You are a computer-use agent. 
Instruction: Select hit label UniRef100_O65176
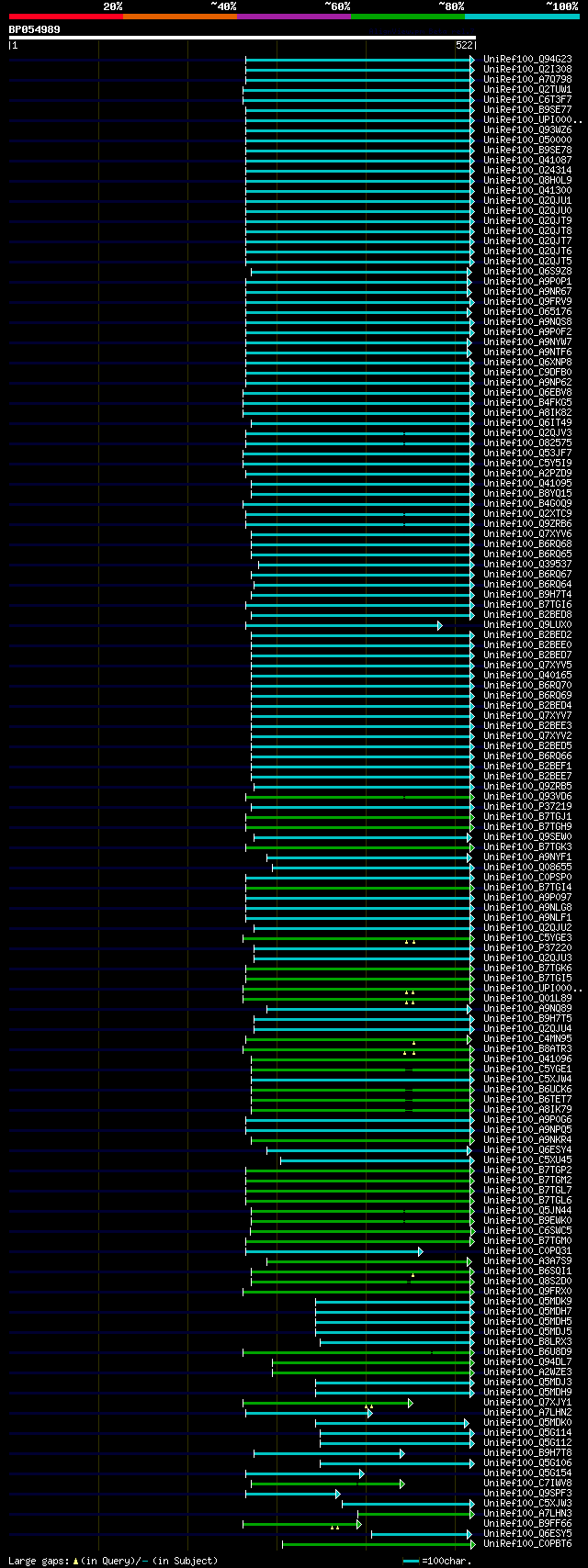(527, 312)
